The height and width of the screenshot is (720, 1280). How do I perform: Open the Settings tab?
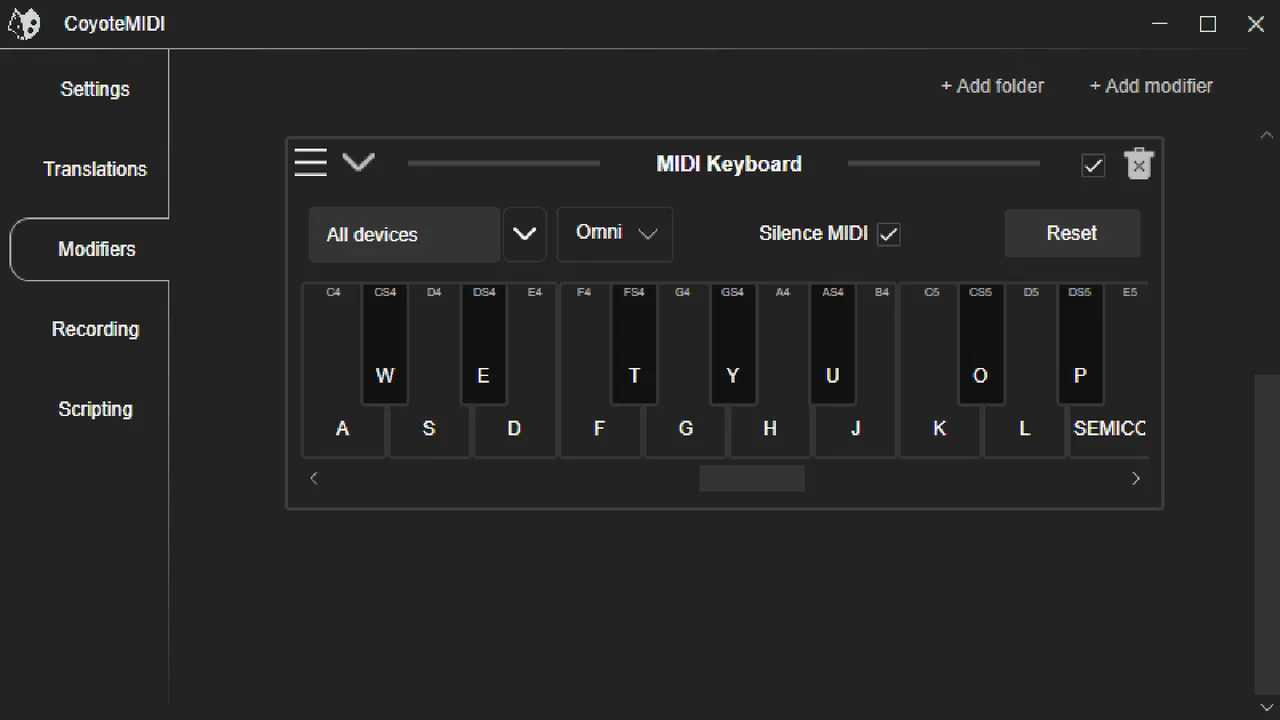(95, 89)
